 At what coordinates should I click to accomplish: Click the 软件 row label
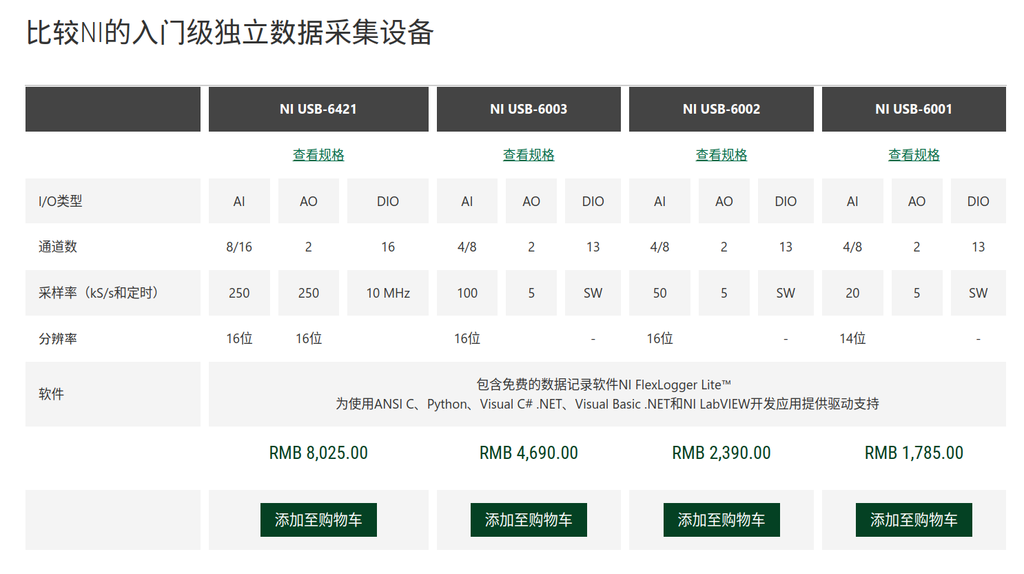tap(51, 394)
